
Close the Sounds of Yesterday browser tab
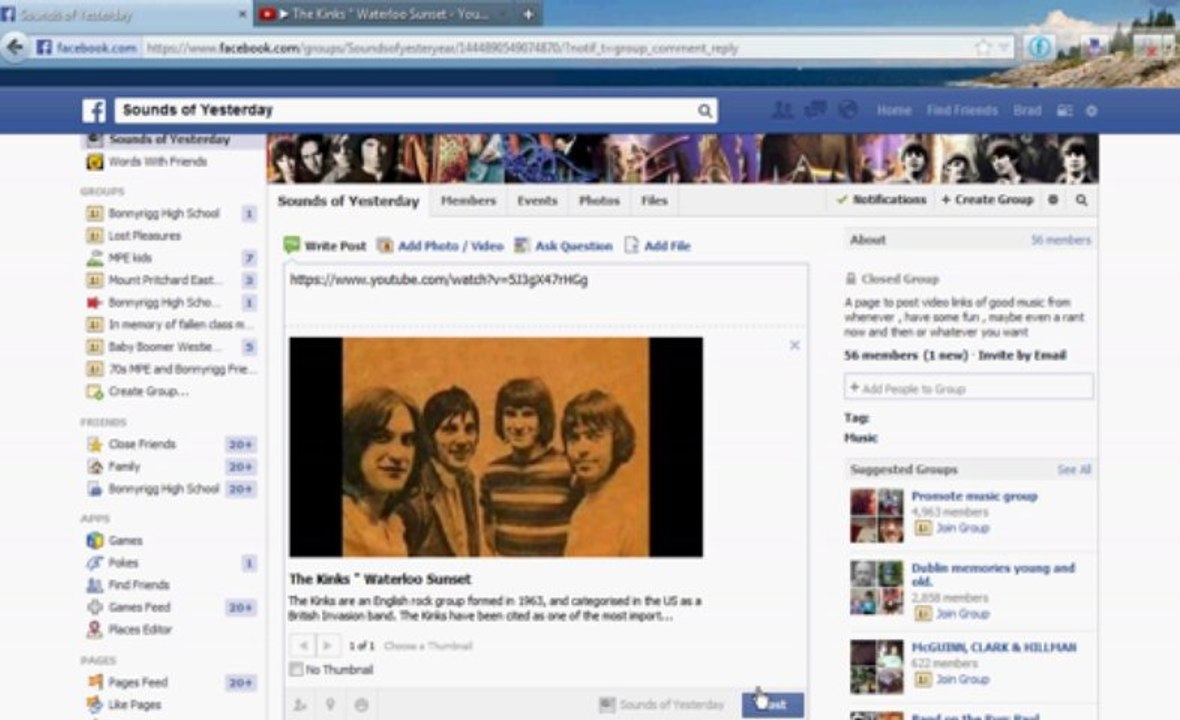(242, 14)
